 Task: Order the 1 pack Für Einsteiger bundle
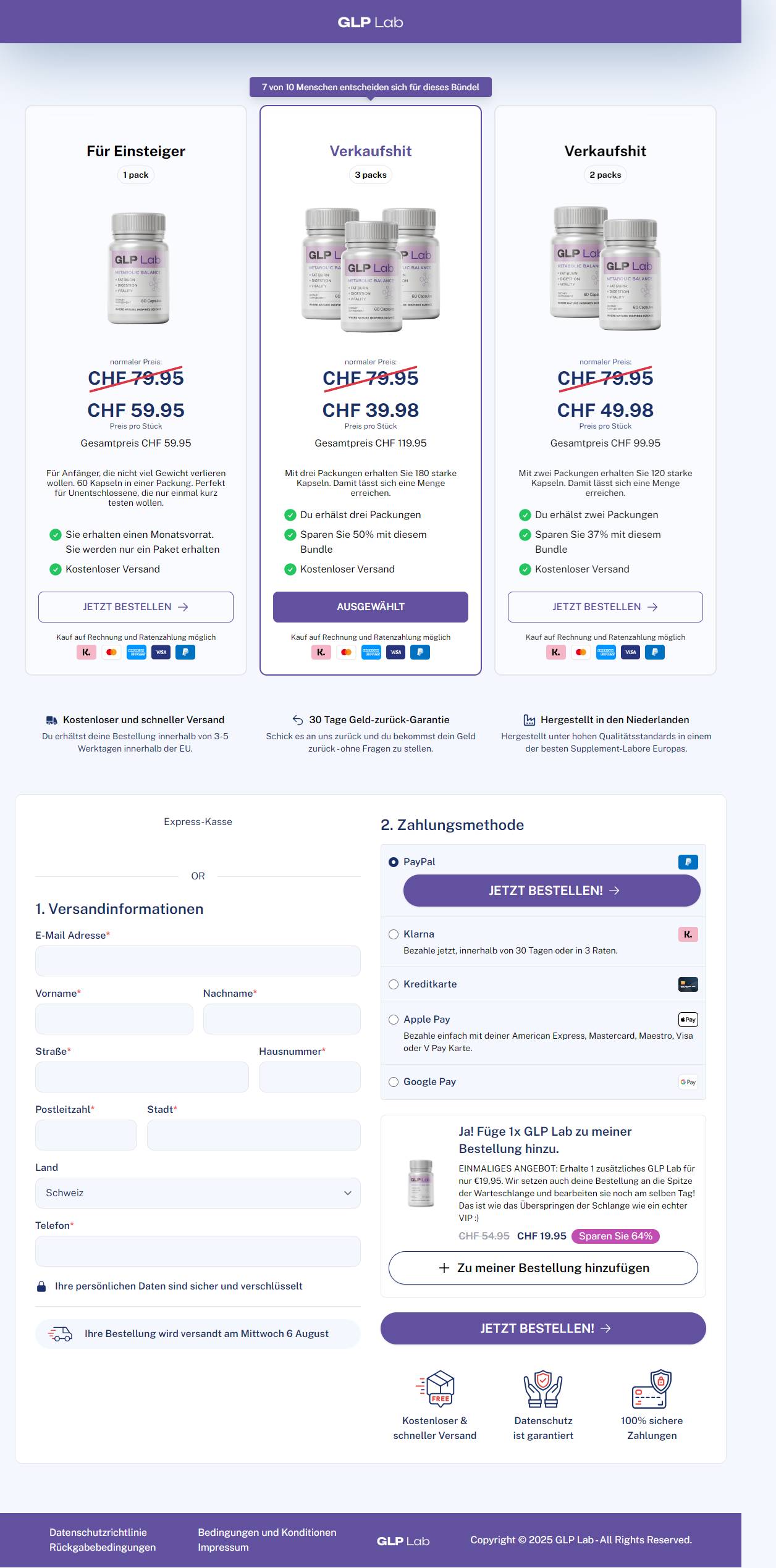[x=136, y=607]
